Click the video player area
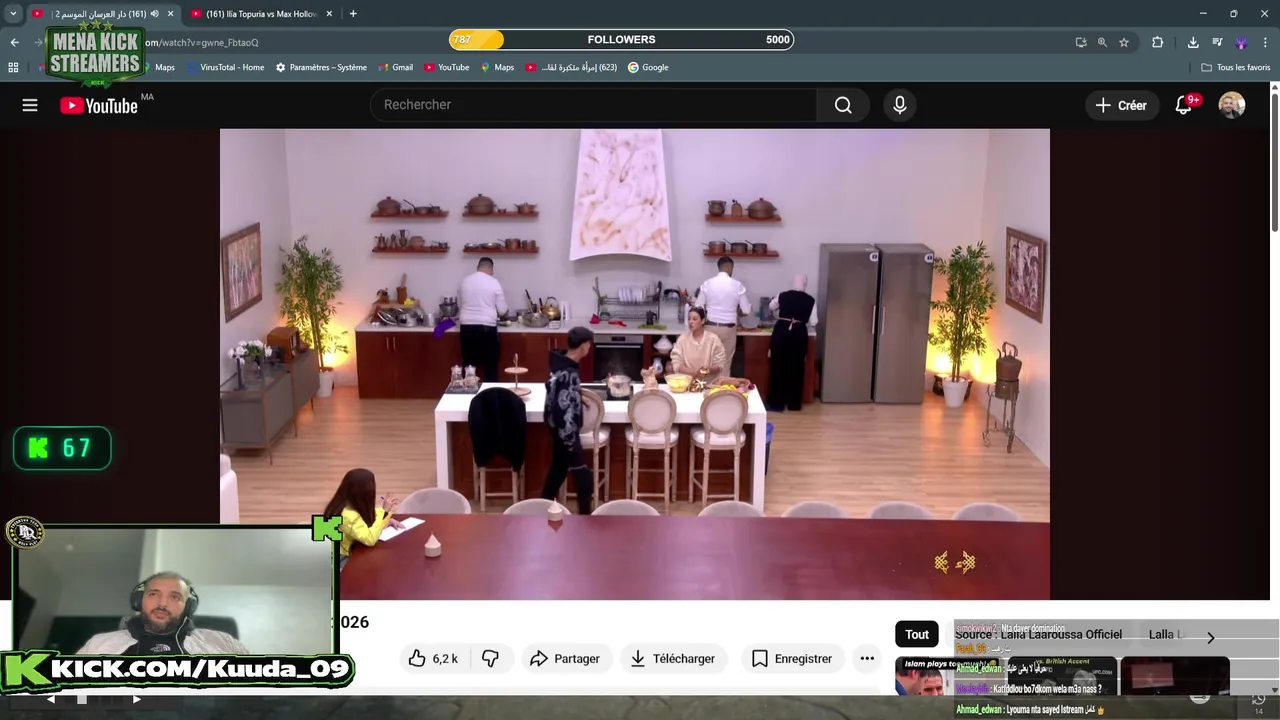 (635, 364)
